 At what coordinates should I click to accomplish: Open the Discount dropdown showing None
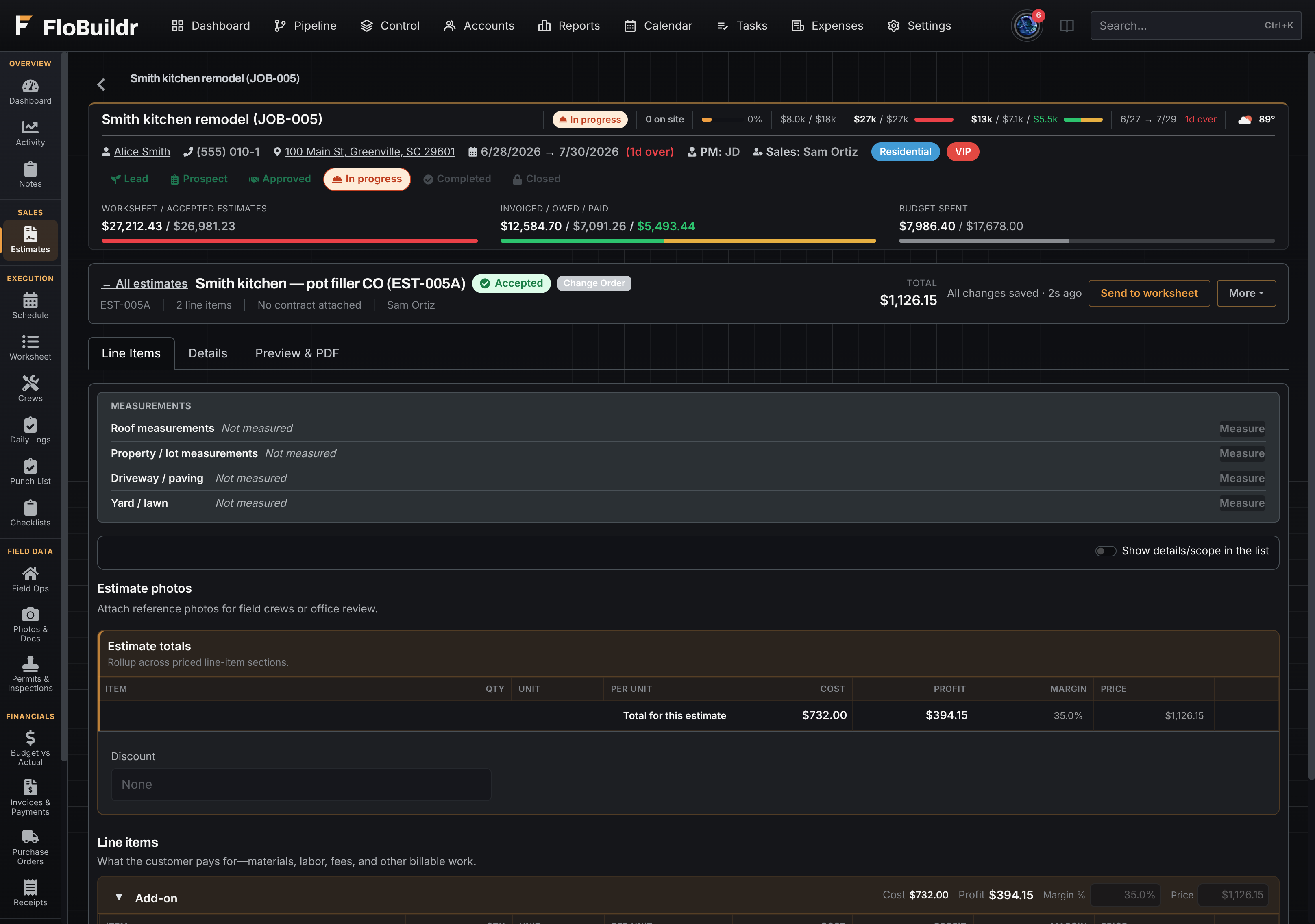click(x=301, y=785)
